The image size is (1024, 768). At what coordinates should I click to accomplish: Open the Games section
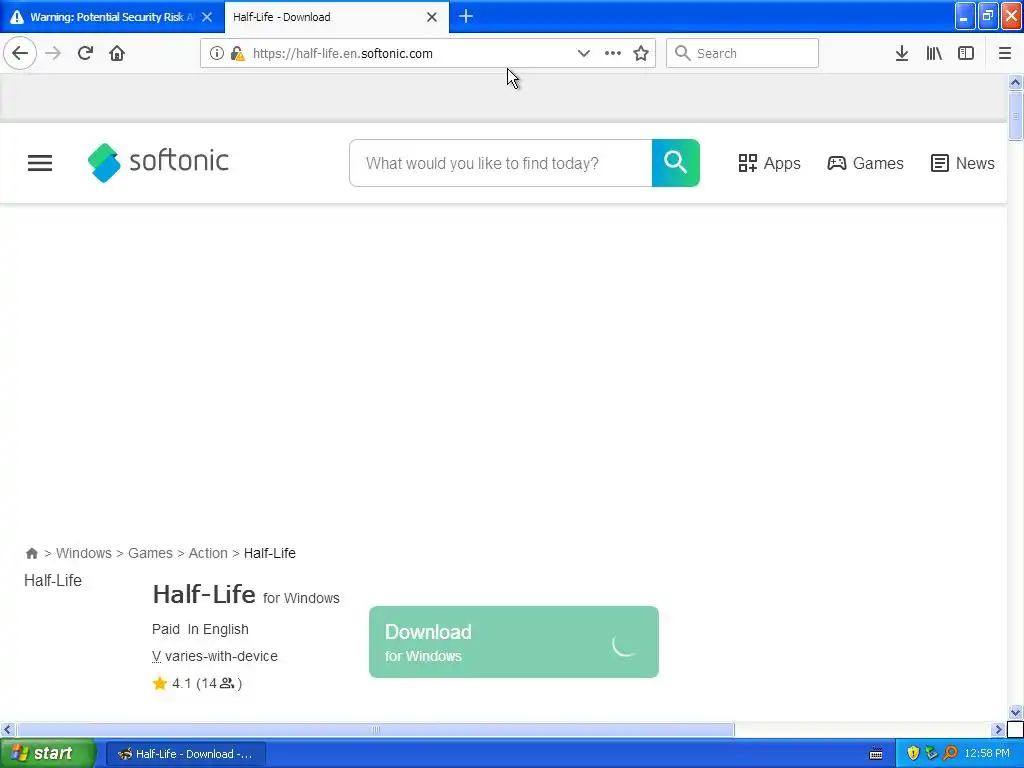tap(866, 163)
